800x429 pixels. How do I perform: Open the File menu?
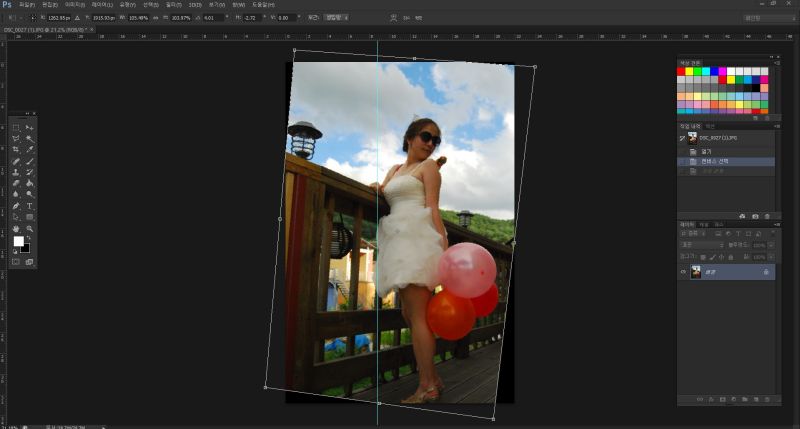click(27, 5)
